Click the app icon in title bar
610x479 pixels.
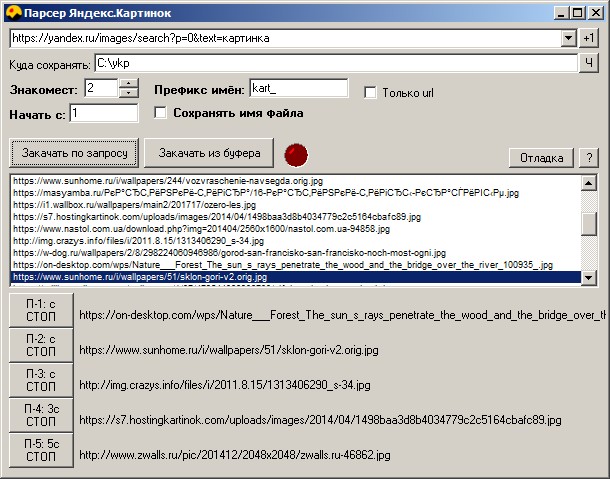click(x=12, y=11)
